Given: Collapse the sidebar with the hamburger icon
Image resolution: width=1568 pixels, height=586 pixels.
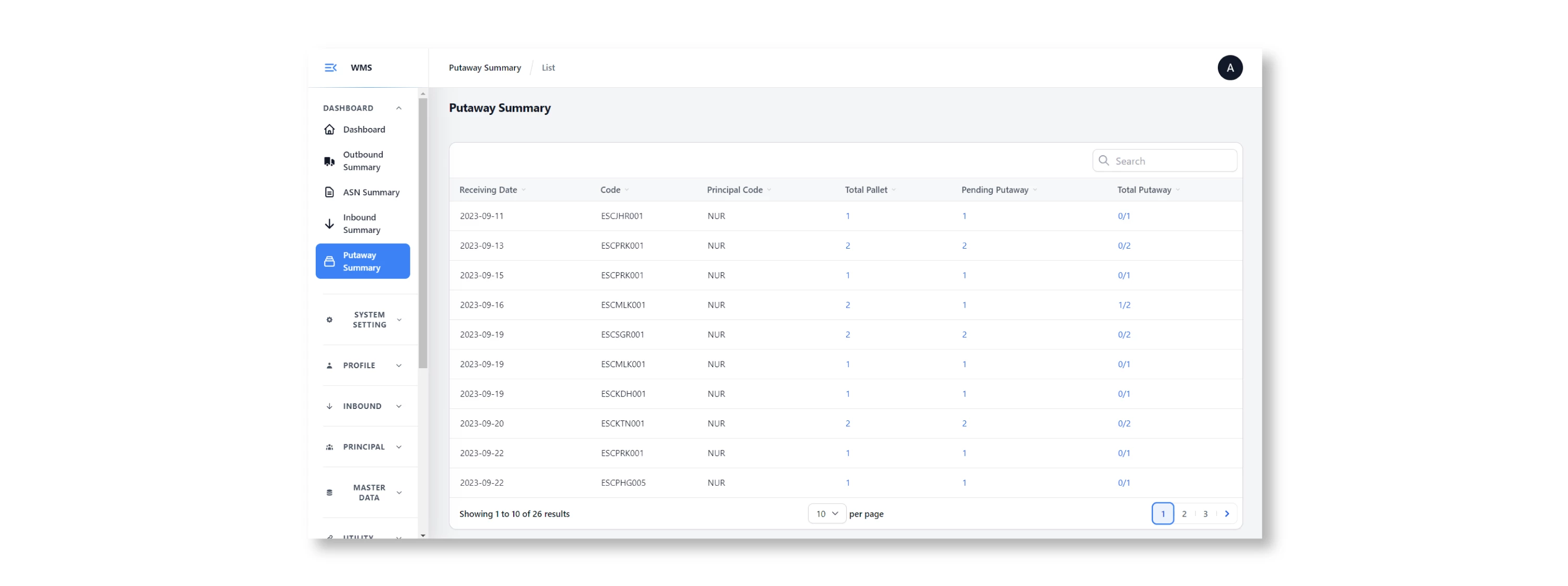Looking at the screenshot, I should (x=330, y=67).
